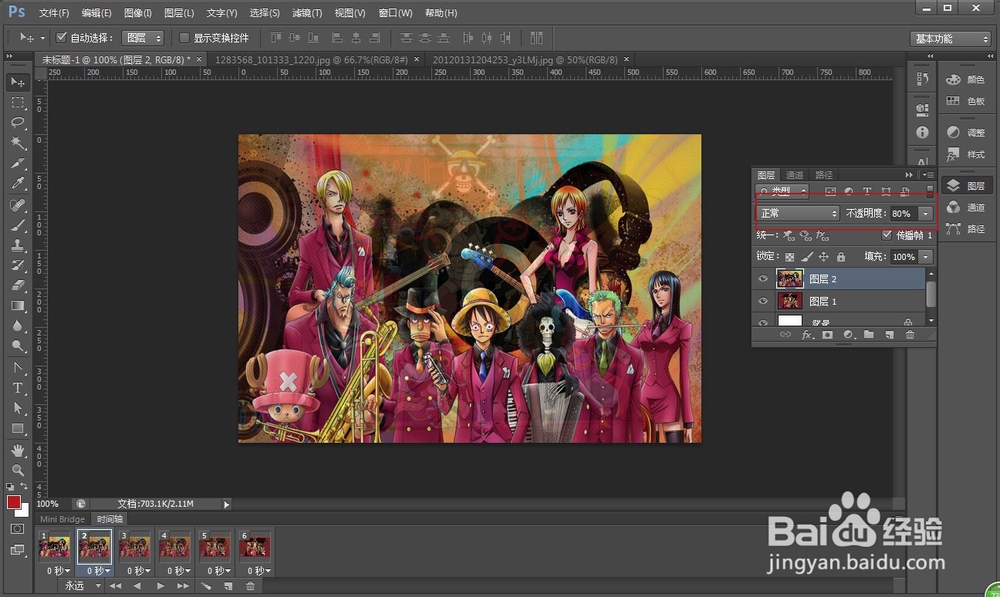Toggle lock transparent pixels
This screenshot has height=597, width=1000.
click(x=790, y=256)
